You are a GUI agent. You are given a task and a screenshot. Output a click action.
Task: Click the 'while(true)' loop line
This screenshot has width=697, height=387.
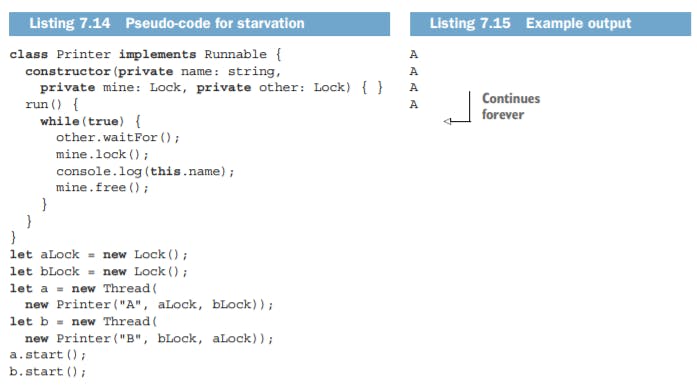coord(90,121)
